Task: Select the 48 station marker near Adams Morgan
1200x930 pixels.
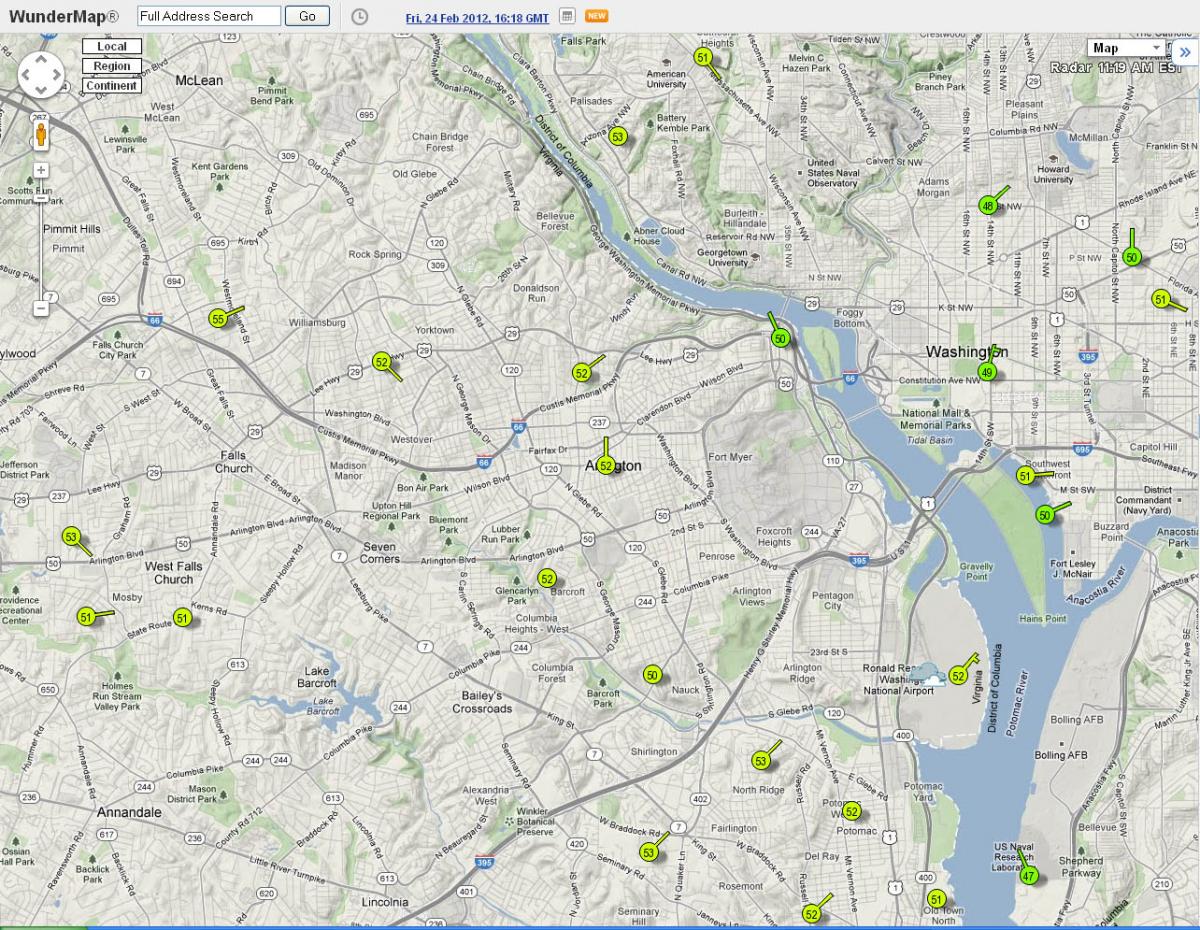Action: tap(988, 206)
